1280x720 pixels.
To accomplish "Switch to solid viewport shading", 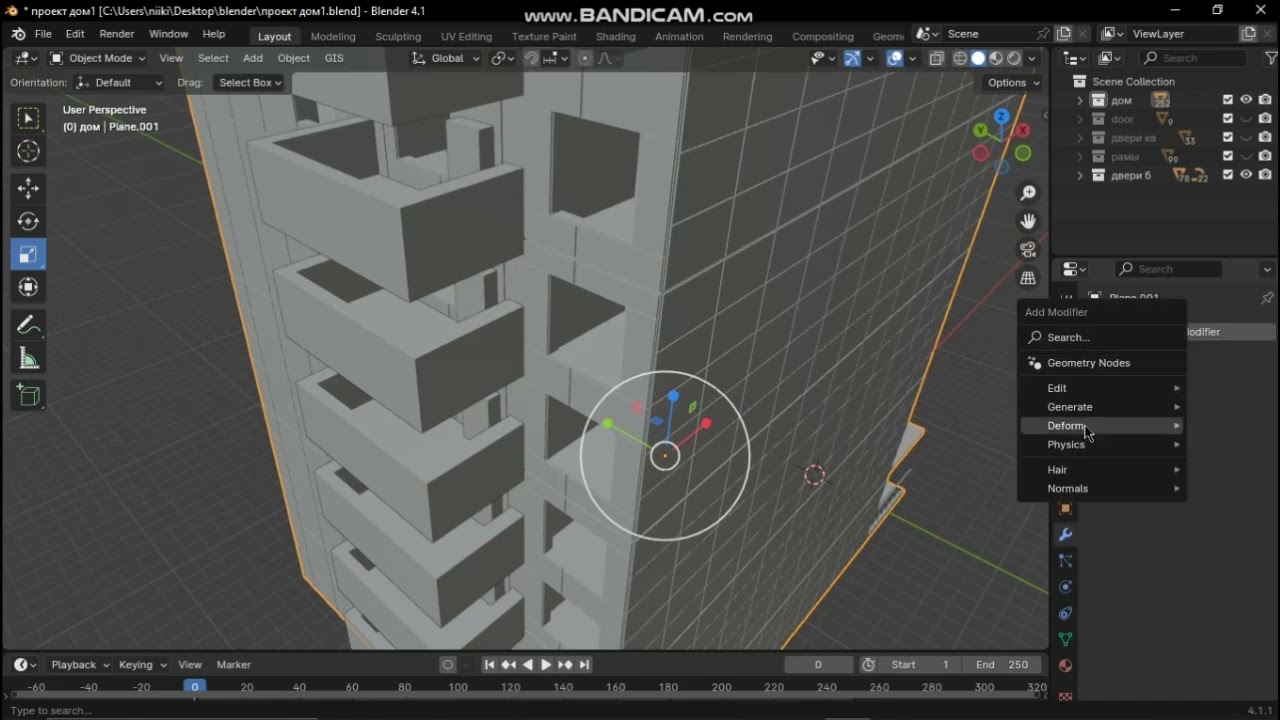I will [978, 59].
